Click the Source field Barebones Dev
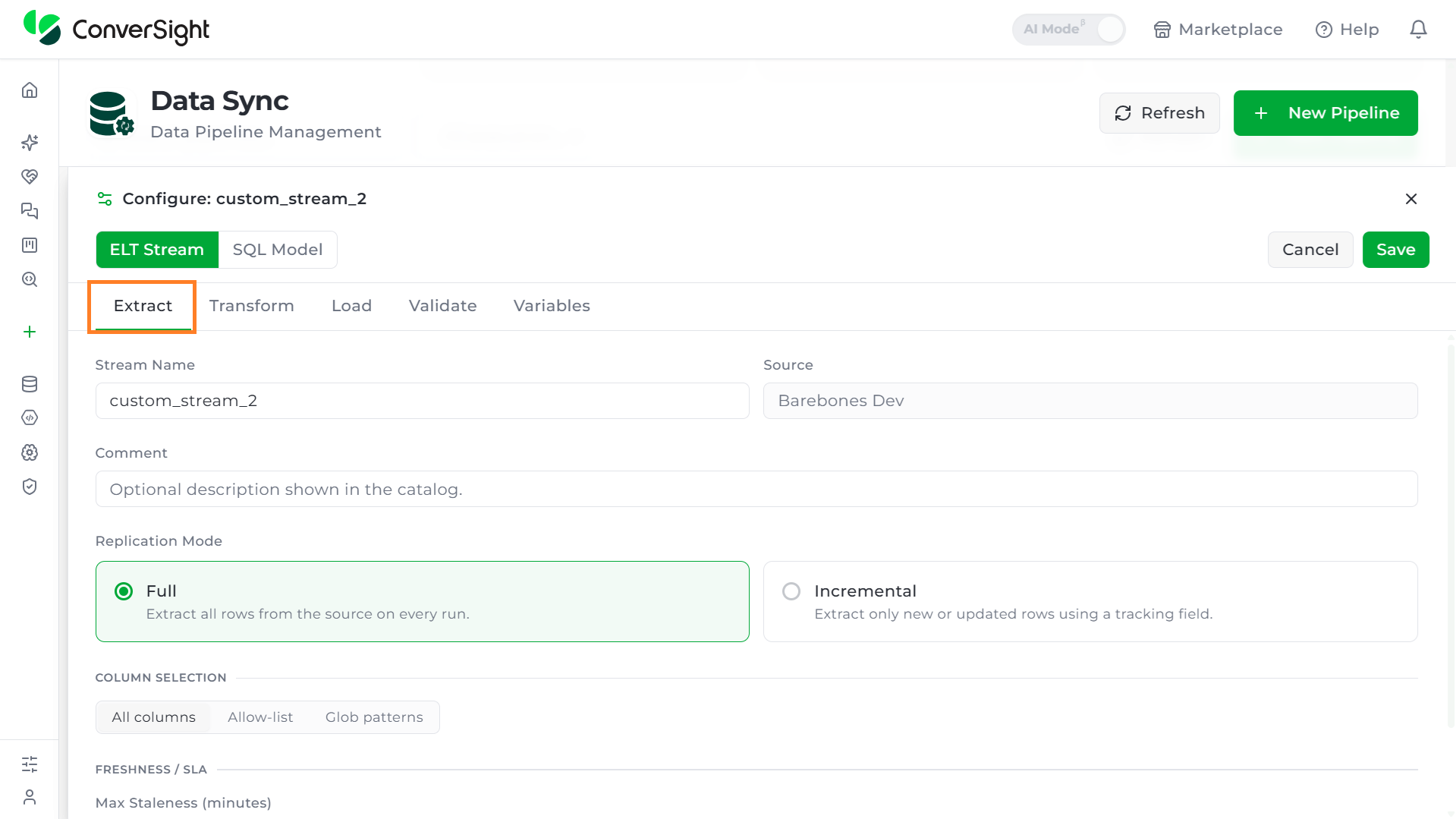The image size is (1456, 819). click(x=1090, y=401)
